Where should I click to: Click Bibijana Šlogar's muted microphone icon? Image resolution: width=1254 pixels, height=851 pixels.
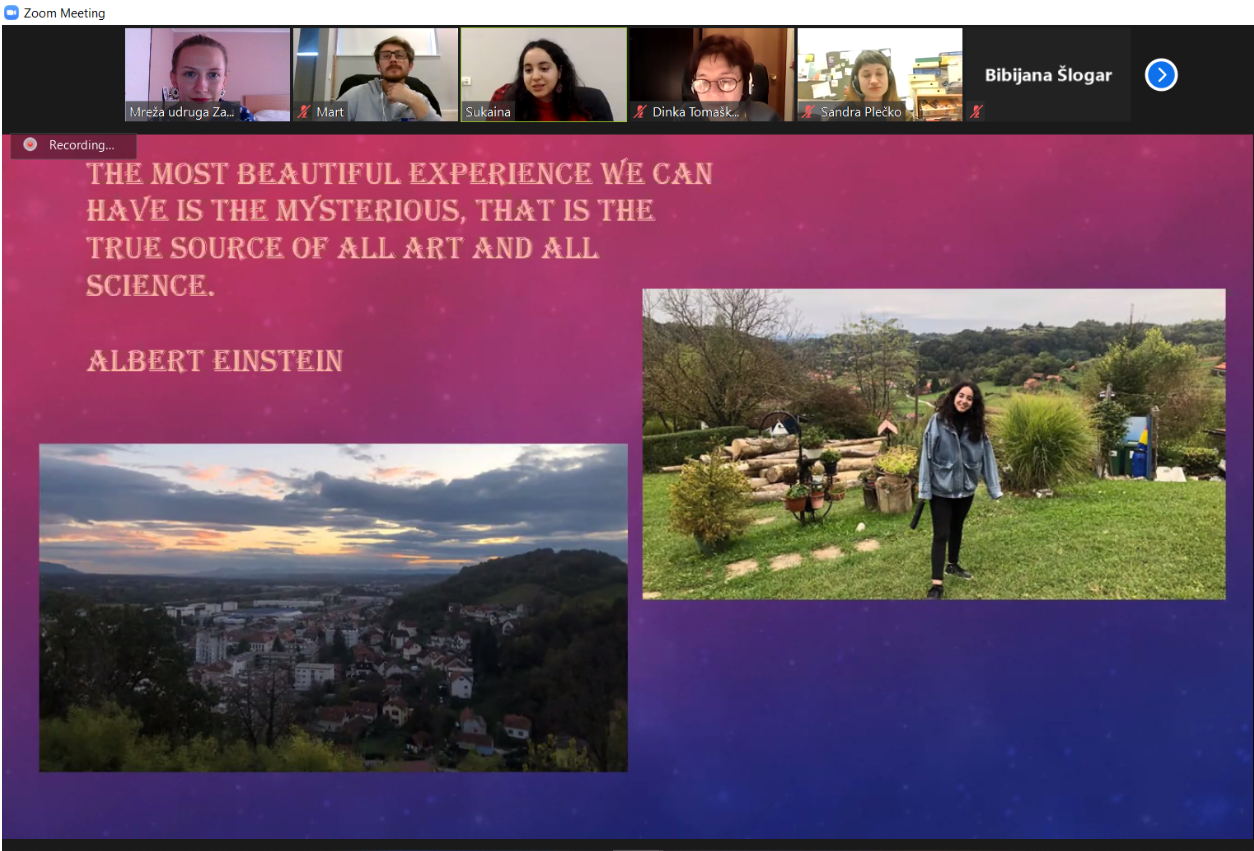click(976, 112)
